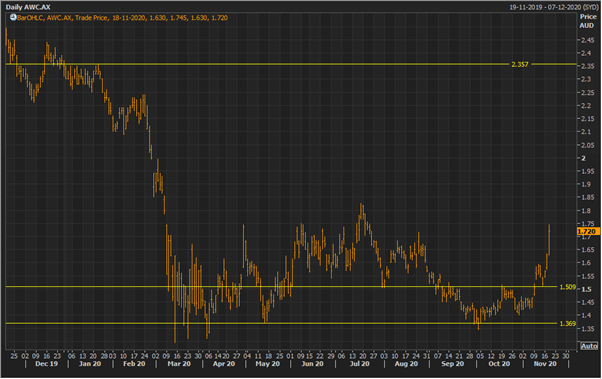
Task: Click the 1.95 price axis value
Action: click(x=588, y=171)
